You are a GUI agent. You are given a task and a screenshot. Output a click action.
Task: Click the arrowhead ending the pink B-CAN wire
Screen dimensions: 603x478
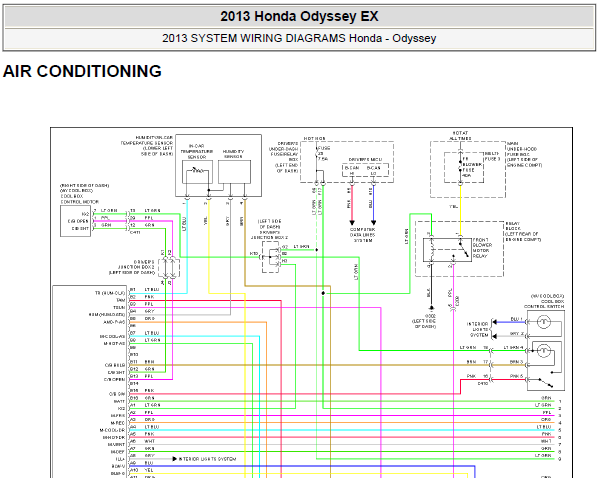tap(351, 222)
